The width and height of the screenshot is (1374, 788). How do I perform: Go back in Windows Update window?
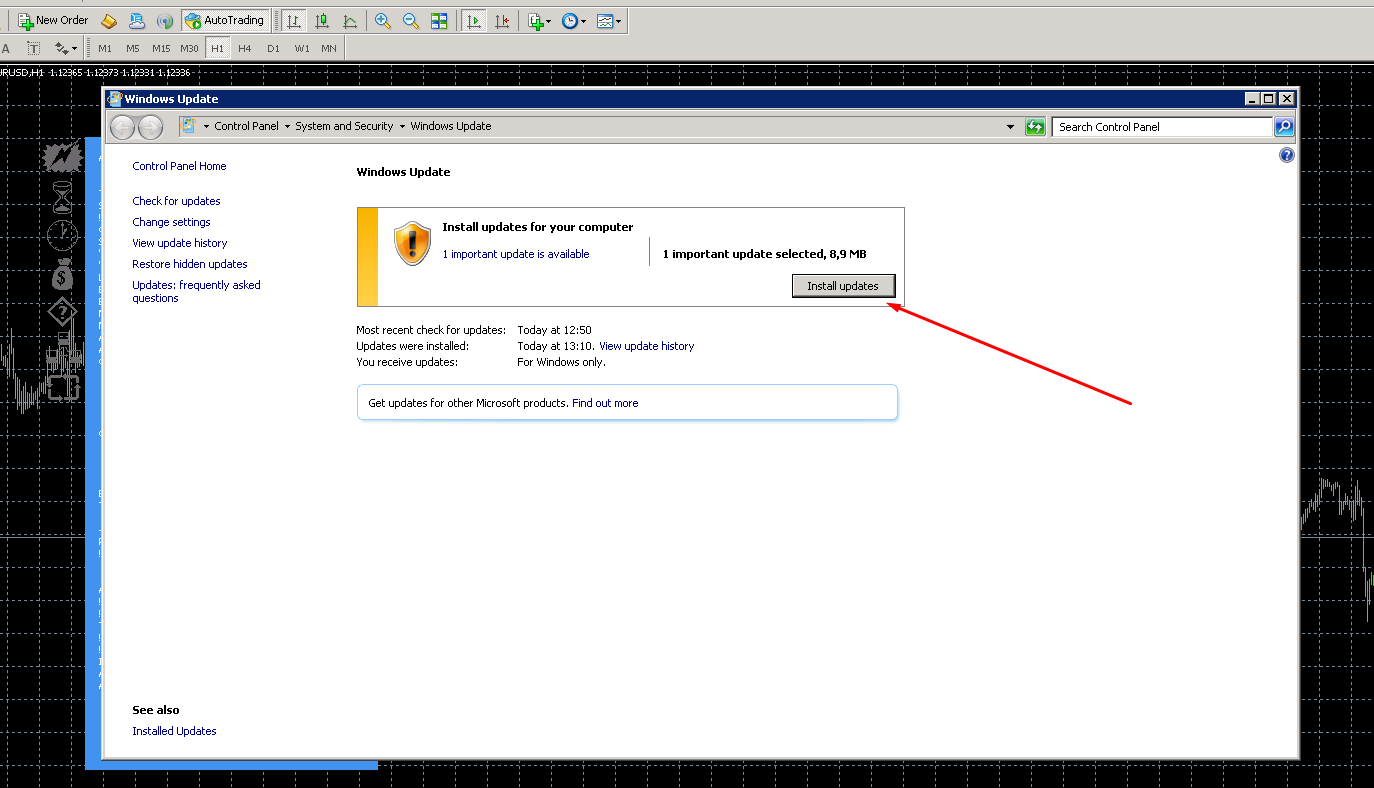[122, 127]
